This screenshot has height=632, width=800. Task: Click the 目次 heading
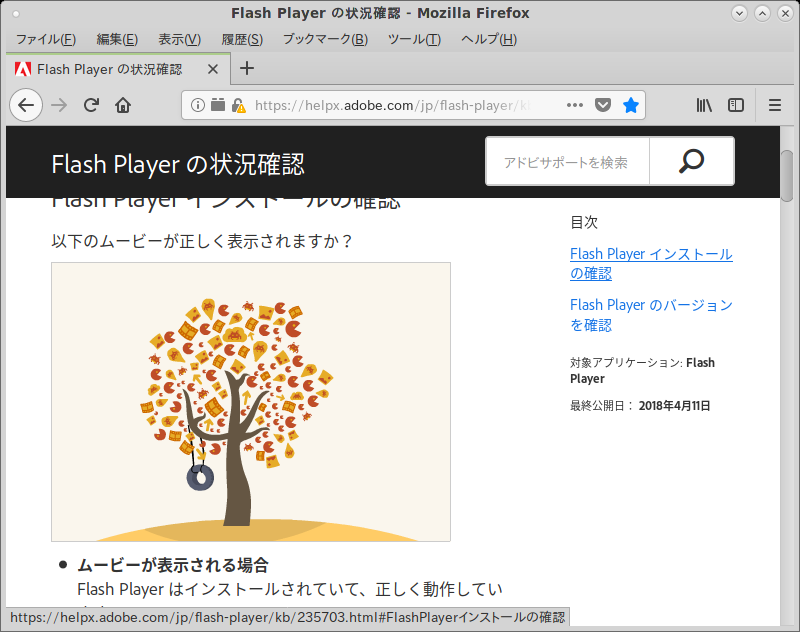[584, 222]
